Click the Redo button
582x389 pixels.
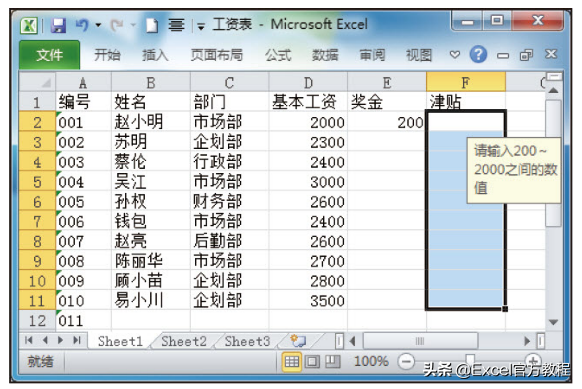click(x=117, y=25)
